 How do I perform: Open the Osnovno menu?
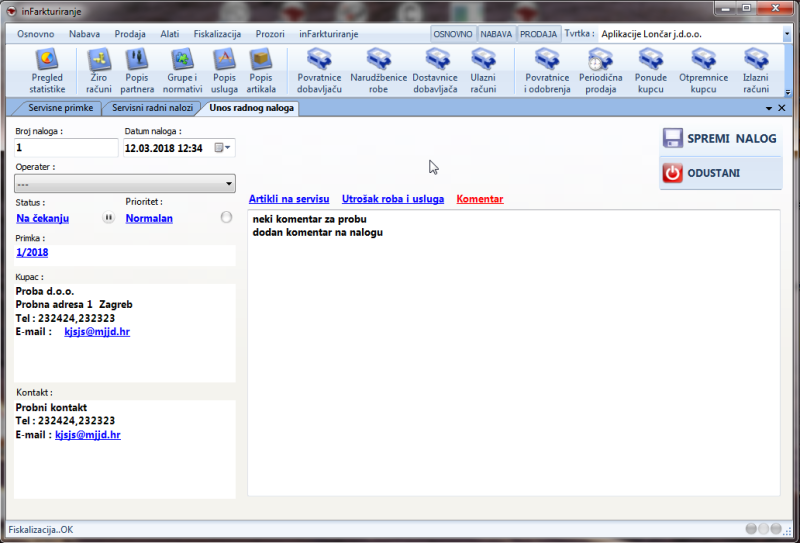[36, 34]
